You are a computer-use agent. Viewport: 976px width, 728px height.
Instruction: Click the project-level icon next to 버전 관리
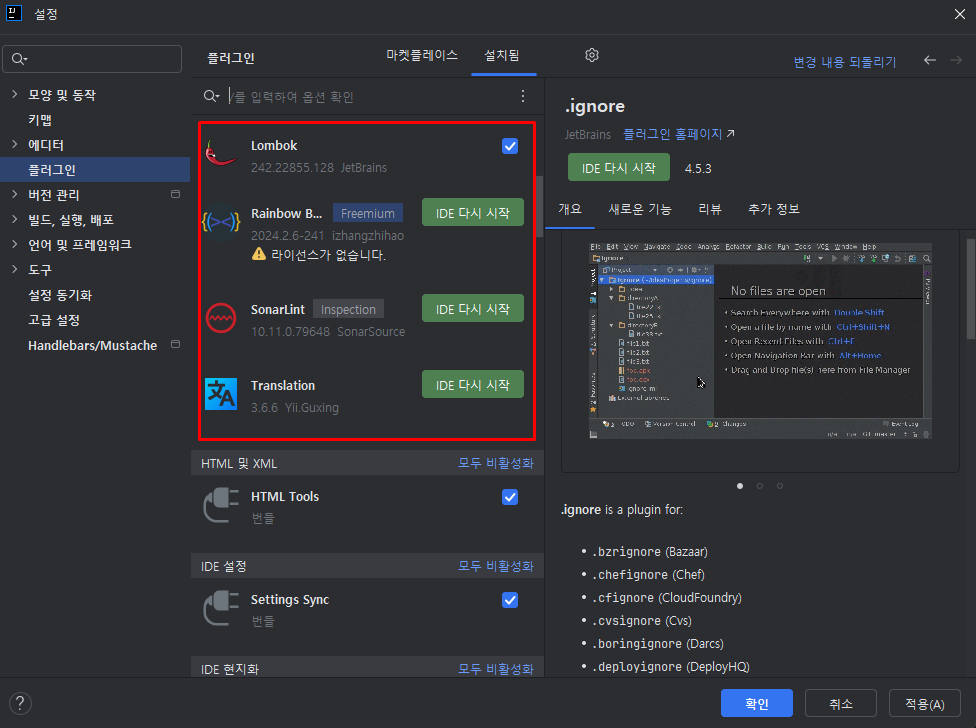[176, 194]
